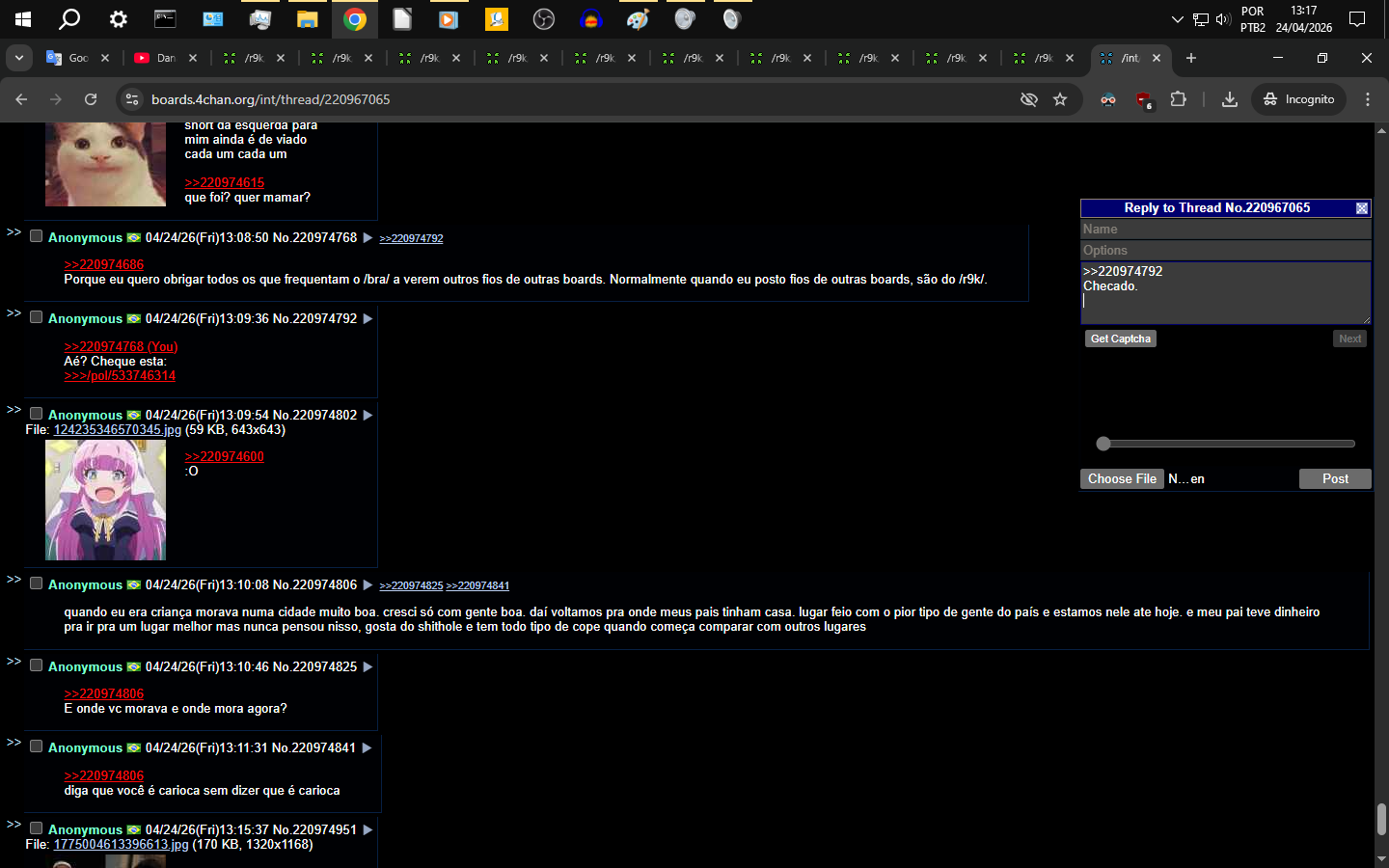Viewport: 1389px width, 868px height.
Task: Toggle the checkbox for post No.220974841
Action: (36, 746)
